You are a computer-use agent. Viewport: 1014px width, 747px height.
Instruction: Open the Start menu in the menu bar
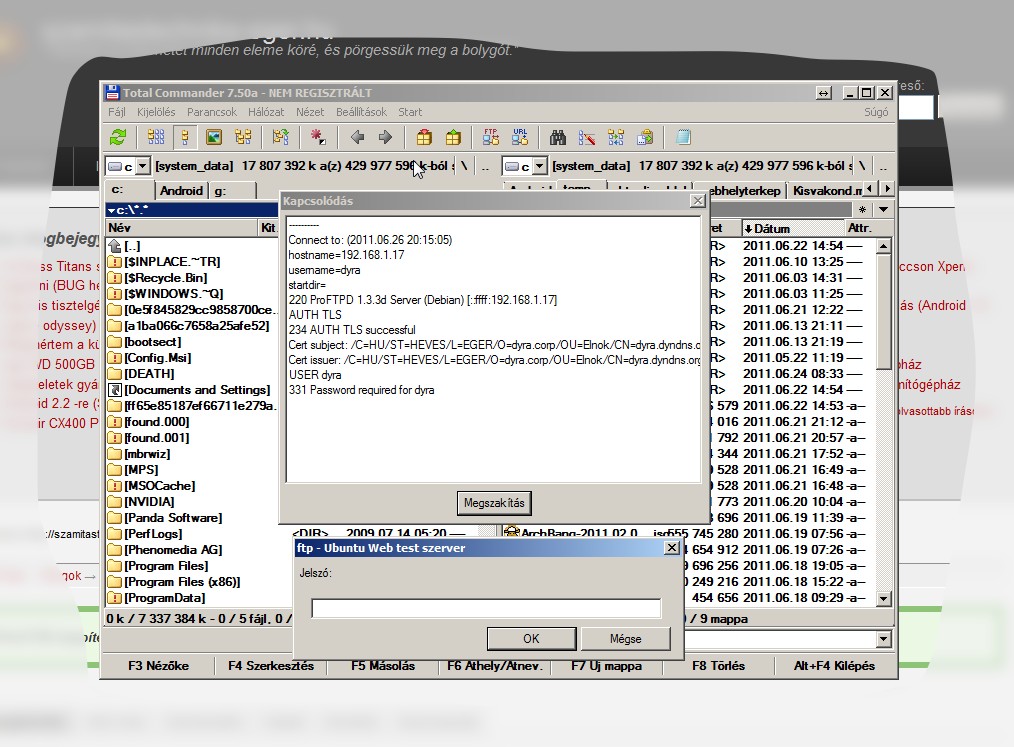pyautogui.click(x=410, y=112)
